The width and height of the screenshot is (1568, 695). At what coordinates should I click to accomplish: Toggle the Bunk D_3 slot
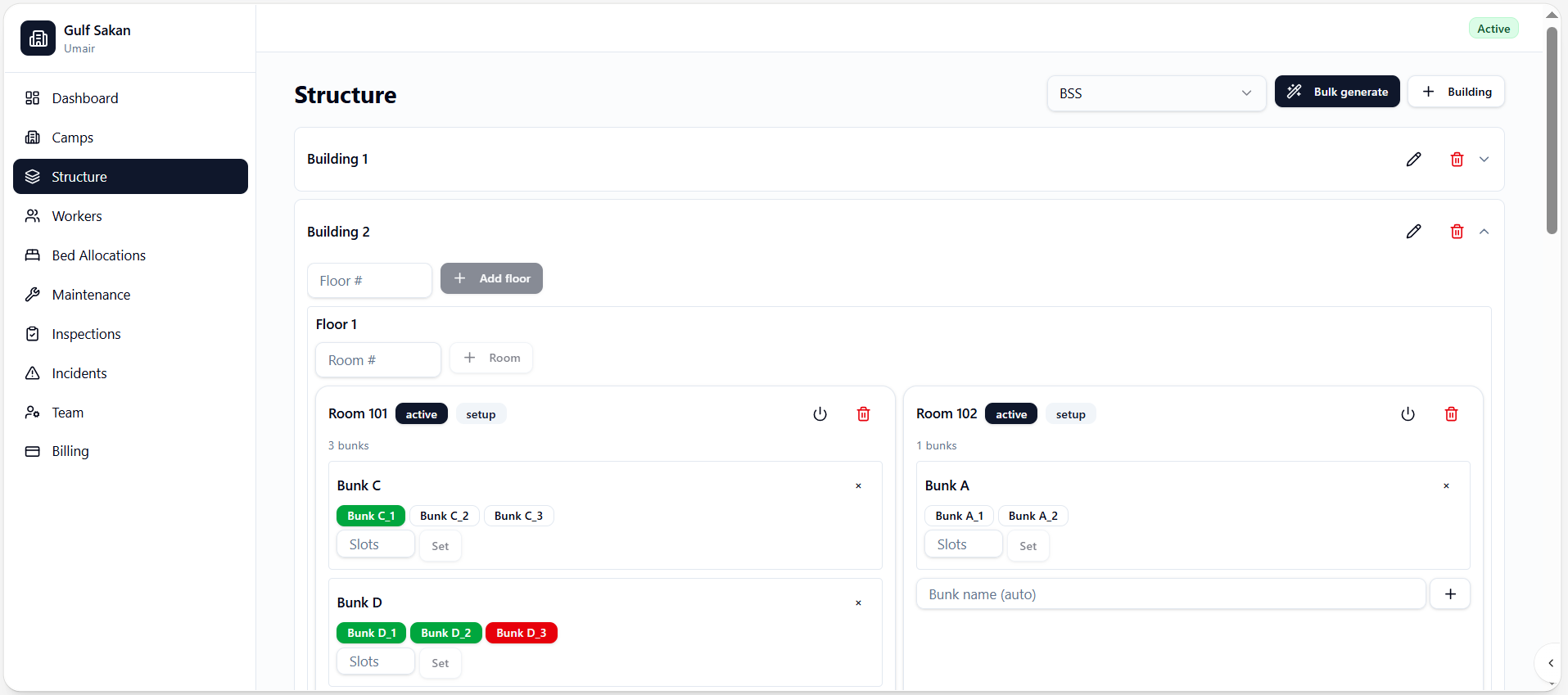pyautogui.click(x=521, y=633)
